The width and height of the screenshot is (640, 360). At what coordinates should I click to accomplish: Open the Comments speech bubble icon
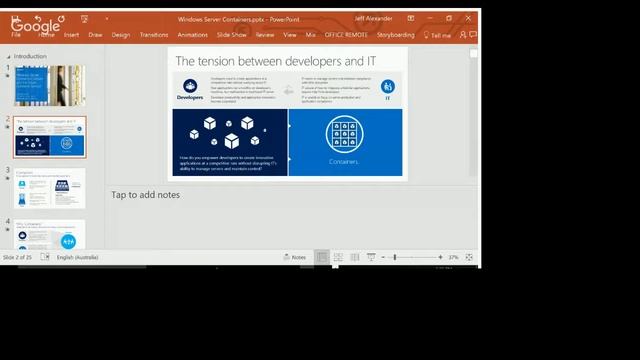coord(473,35)
